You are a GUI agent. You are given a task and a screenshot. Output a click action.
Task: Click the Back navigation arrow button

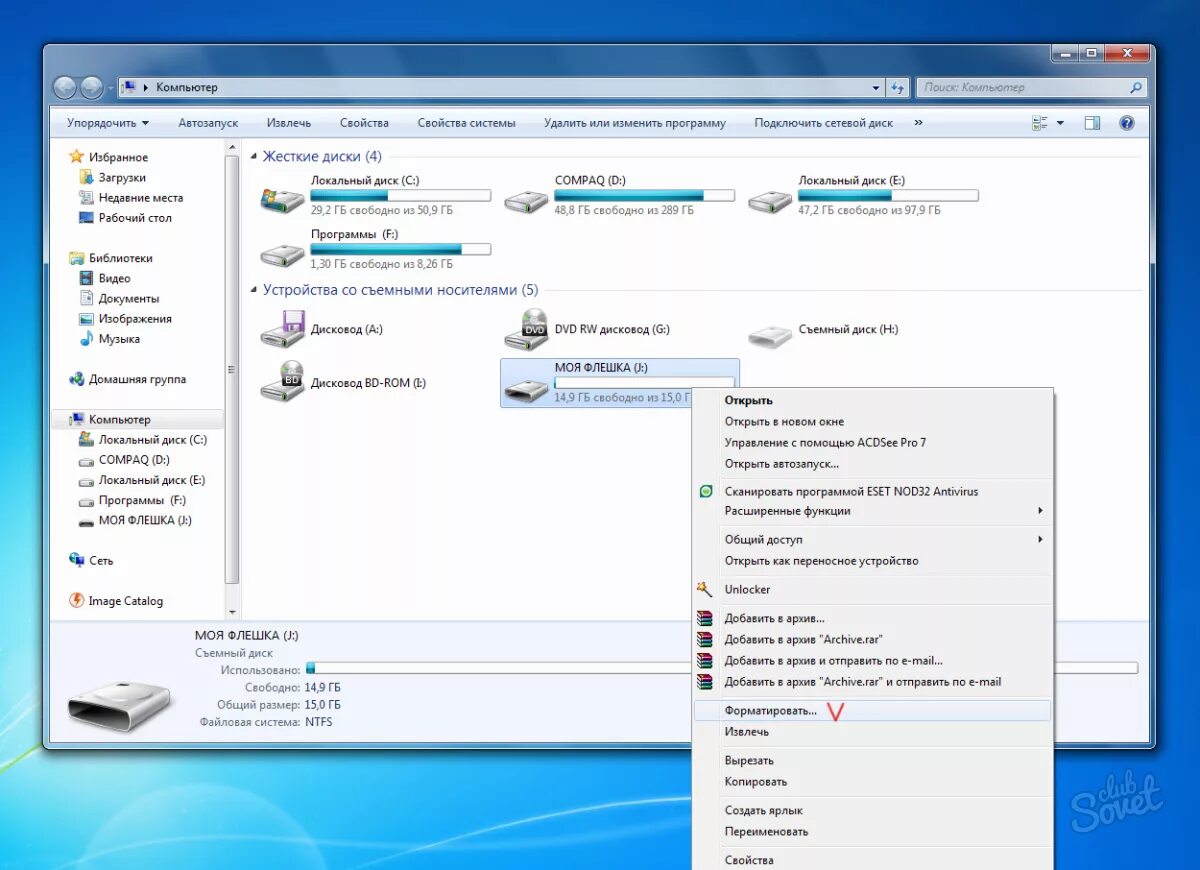click(65, 87)
